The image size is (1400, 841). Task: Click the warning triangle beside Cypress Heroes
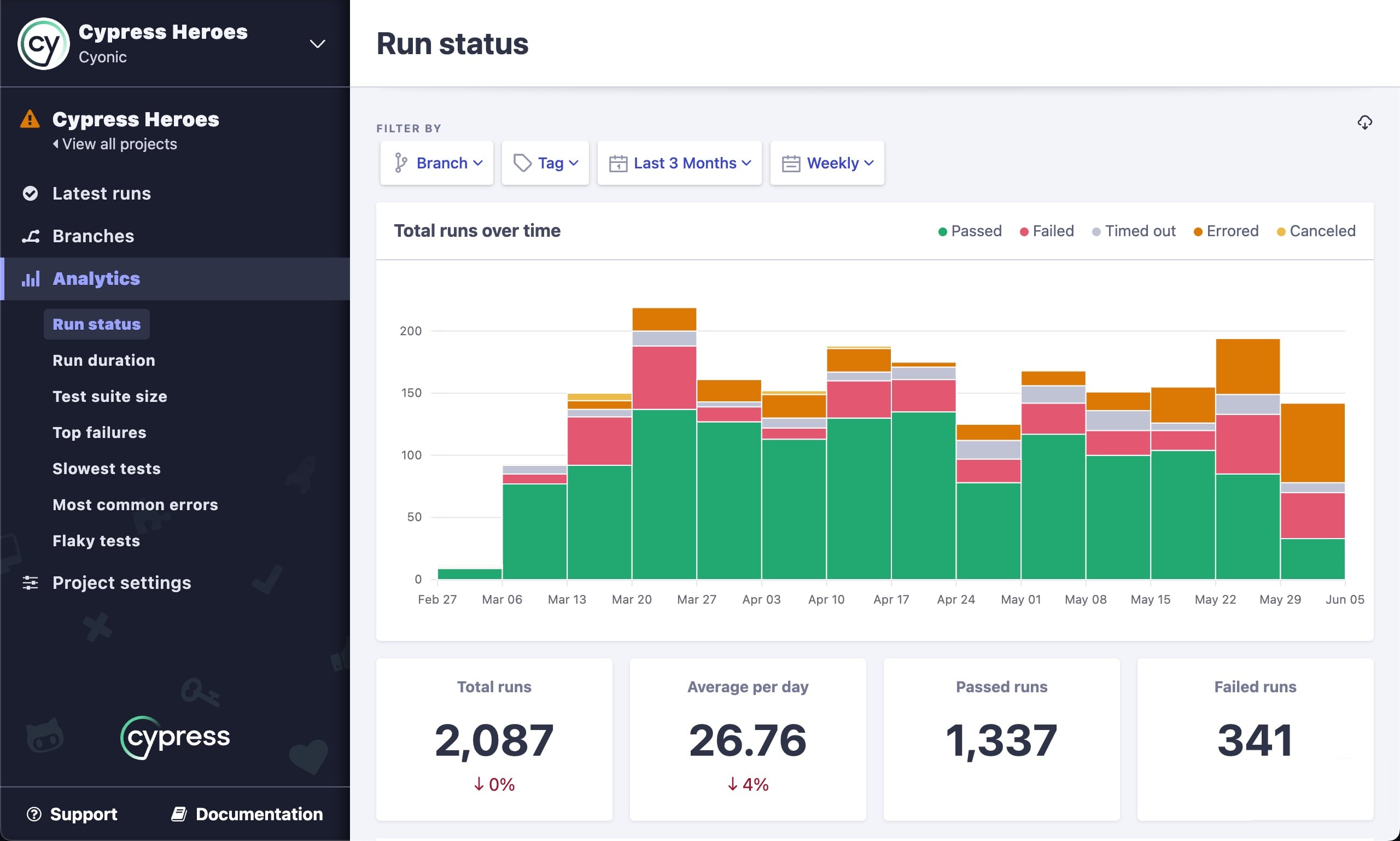click(30, 119)
